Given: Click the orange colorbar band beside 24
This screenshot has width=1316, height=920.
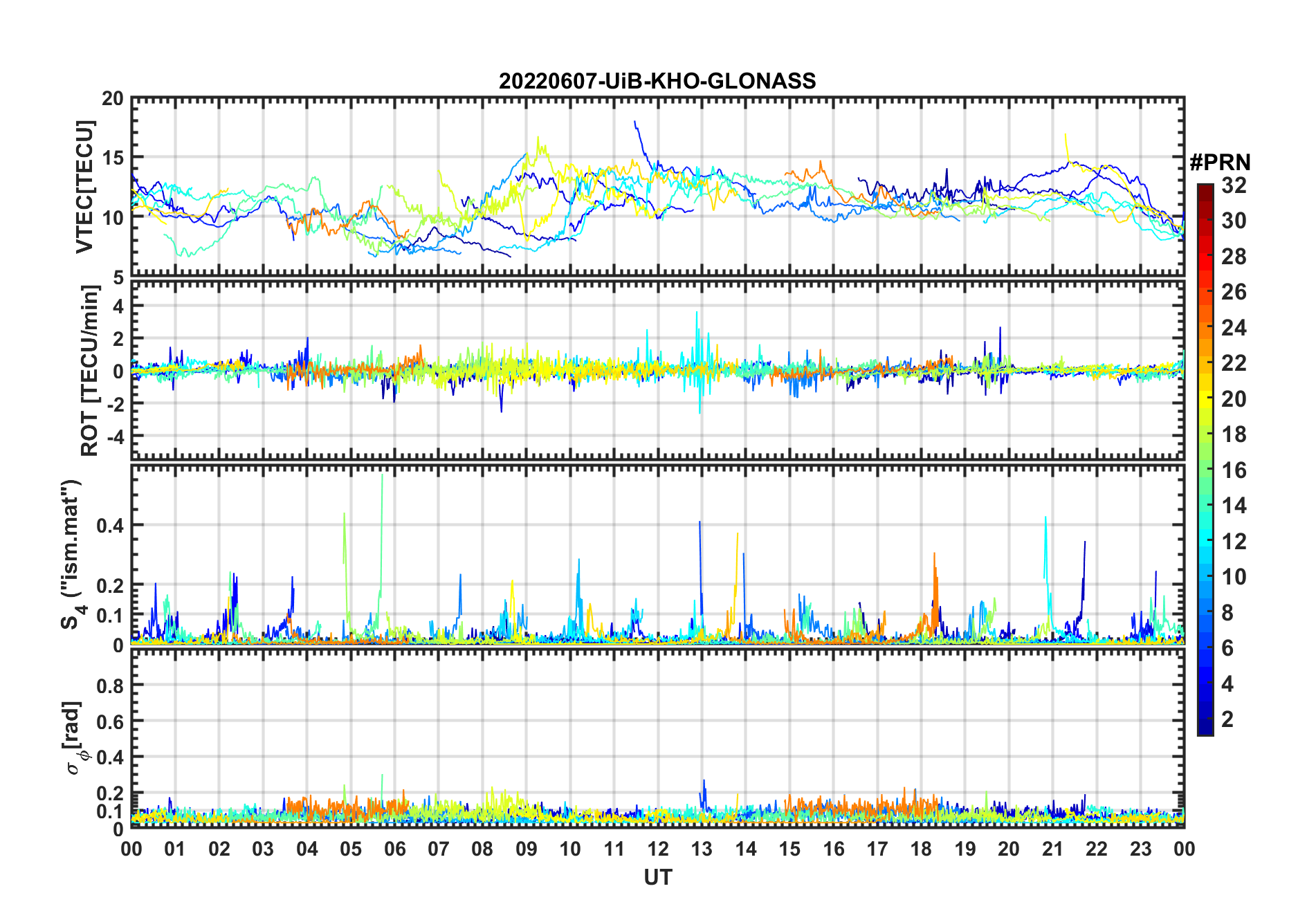Looking at the screenshot, I should 1205,327.
